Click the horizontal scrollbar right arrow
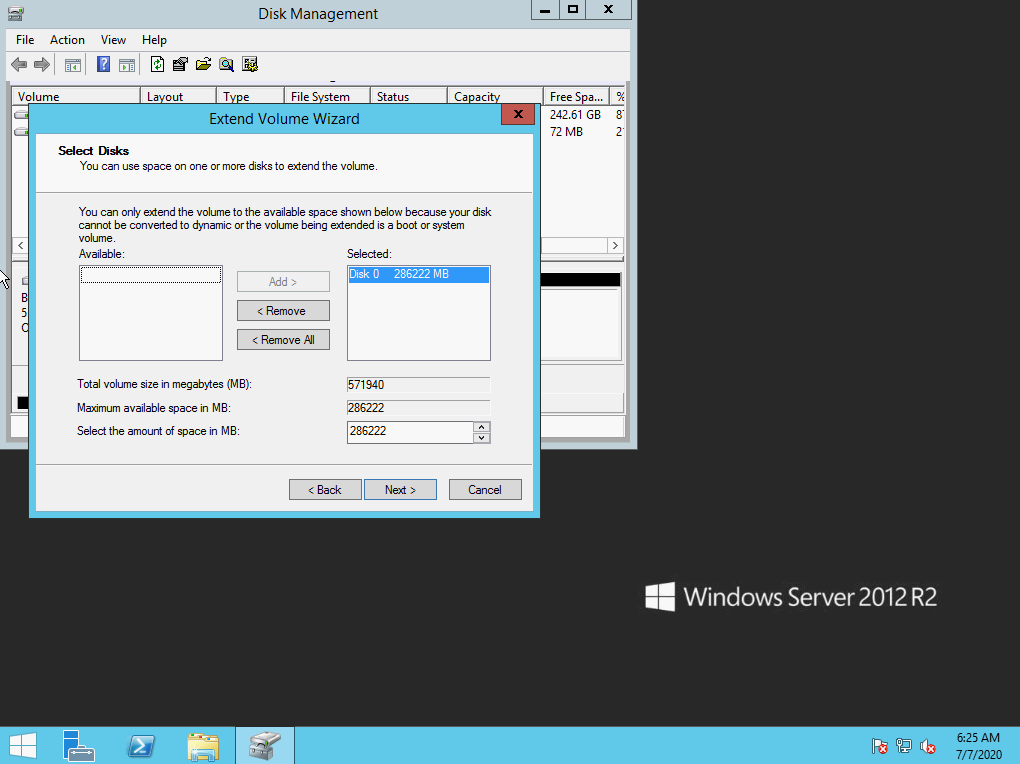 click(615, 245)
